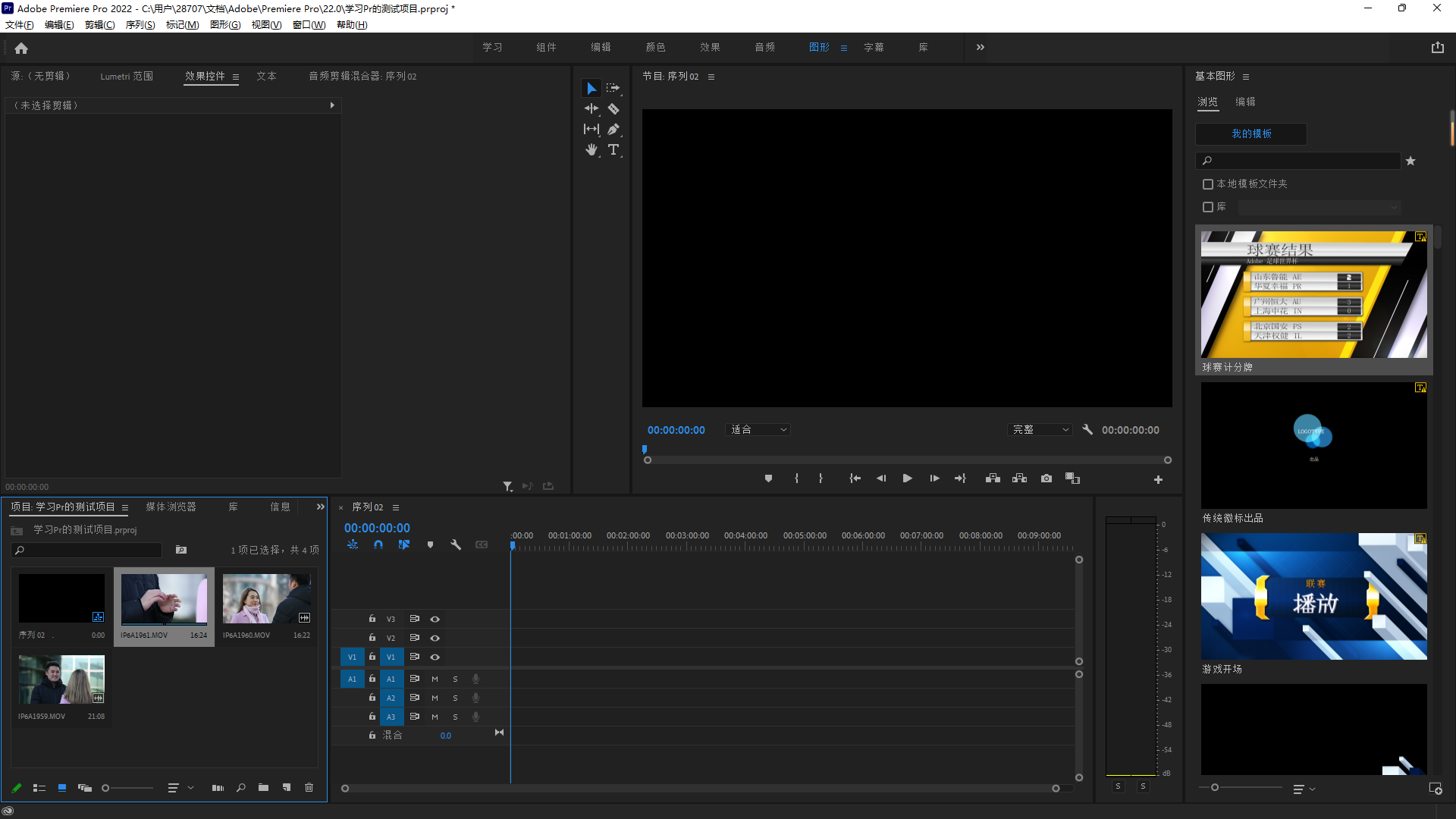Screen dimensions: 1456x819
Task: Open playback resolution dropdown showing 完整
Action: (1040, 429)
